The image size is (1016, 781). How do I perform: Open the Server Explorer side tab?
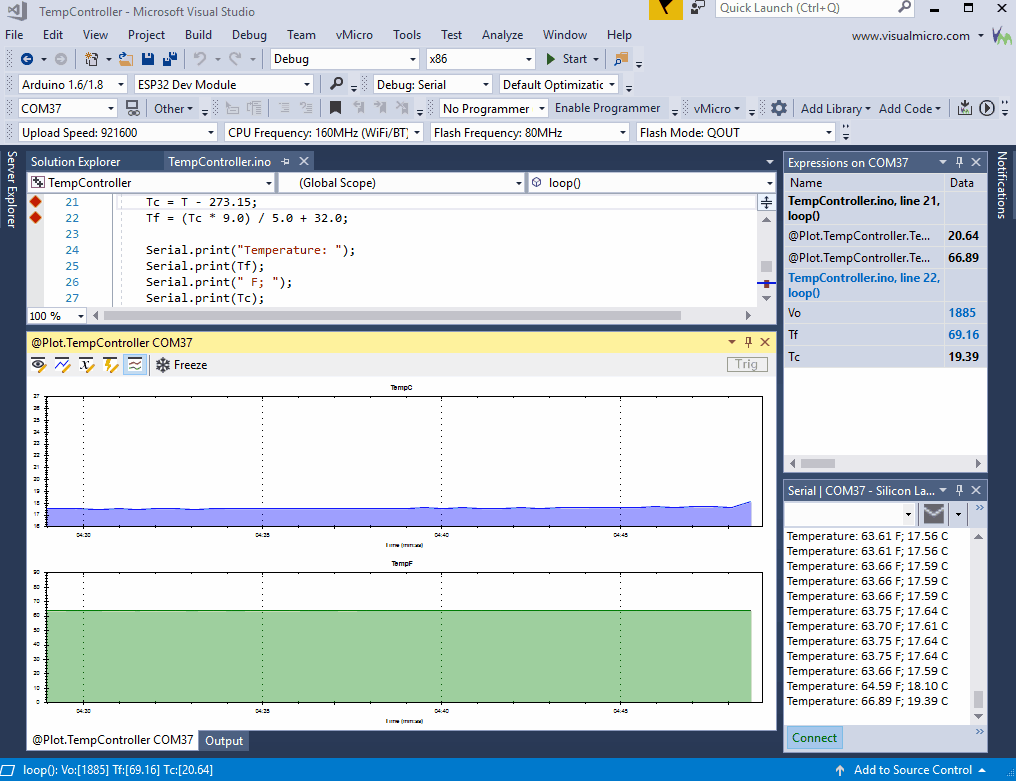pos(11,189)
